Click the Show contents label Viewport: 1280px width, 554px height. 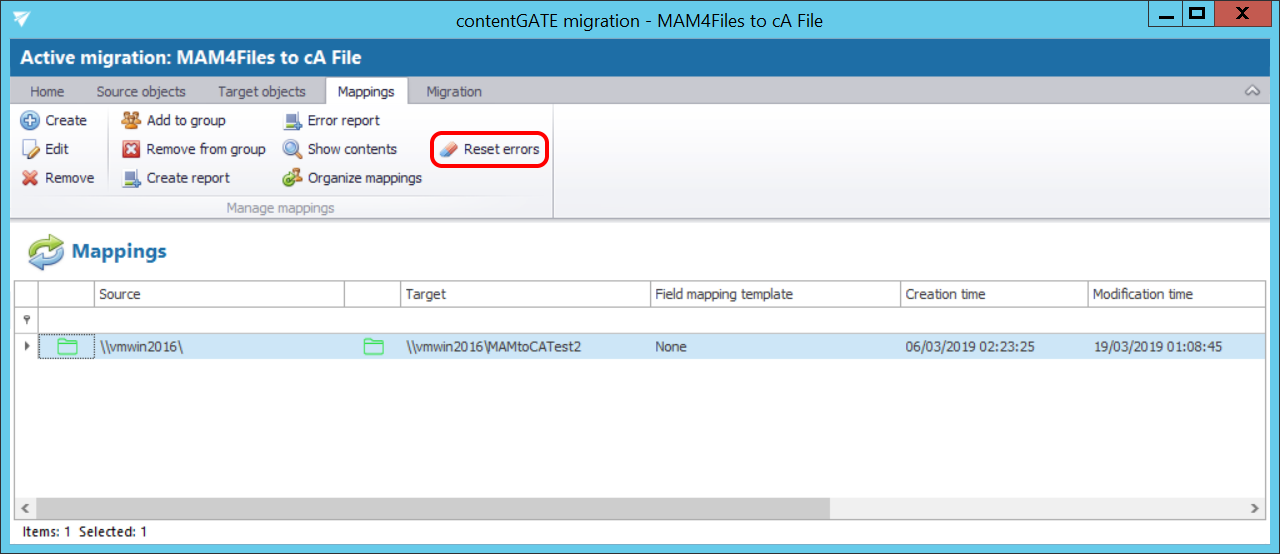(x=352, y=149)
